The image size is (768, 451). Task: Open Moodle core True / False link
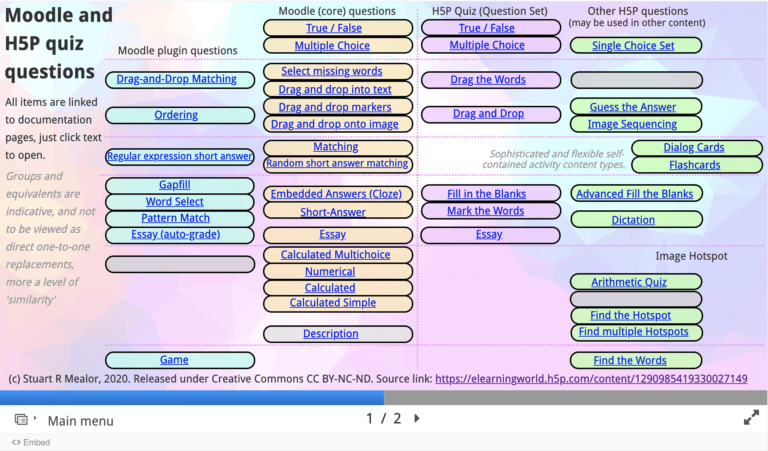pyautogui.click(x=334, y=28)
